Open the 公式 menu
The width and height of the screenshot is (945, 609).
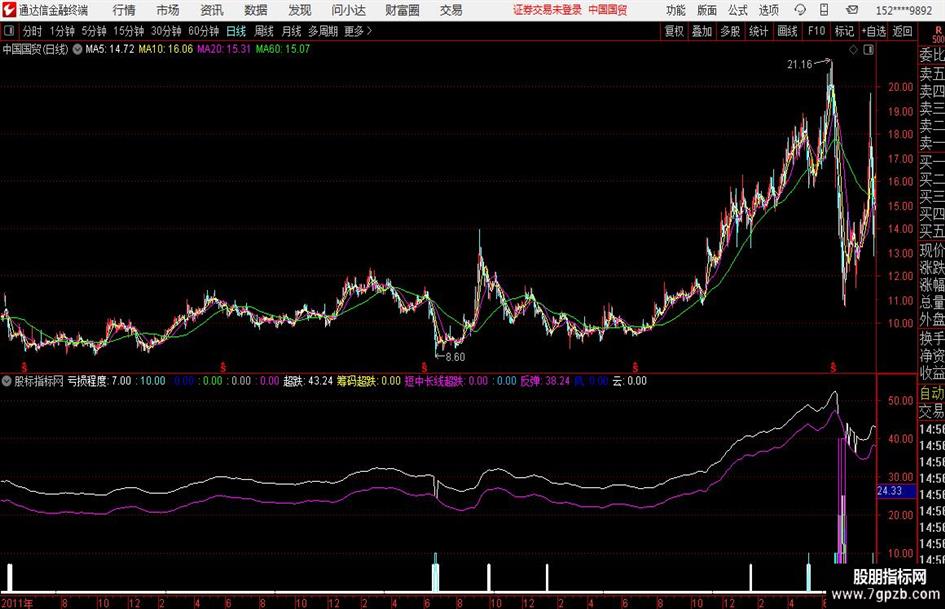(737, 10)
